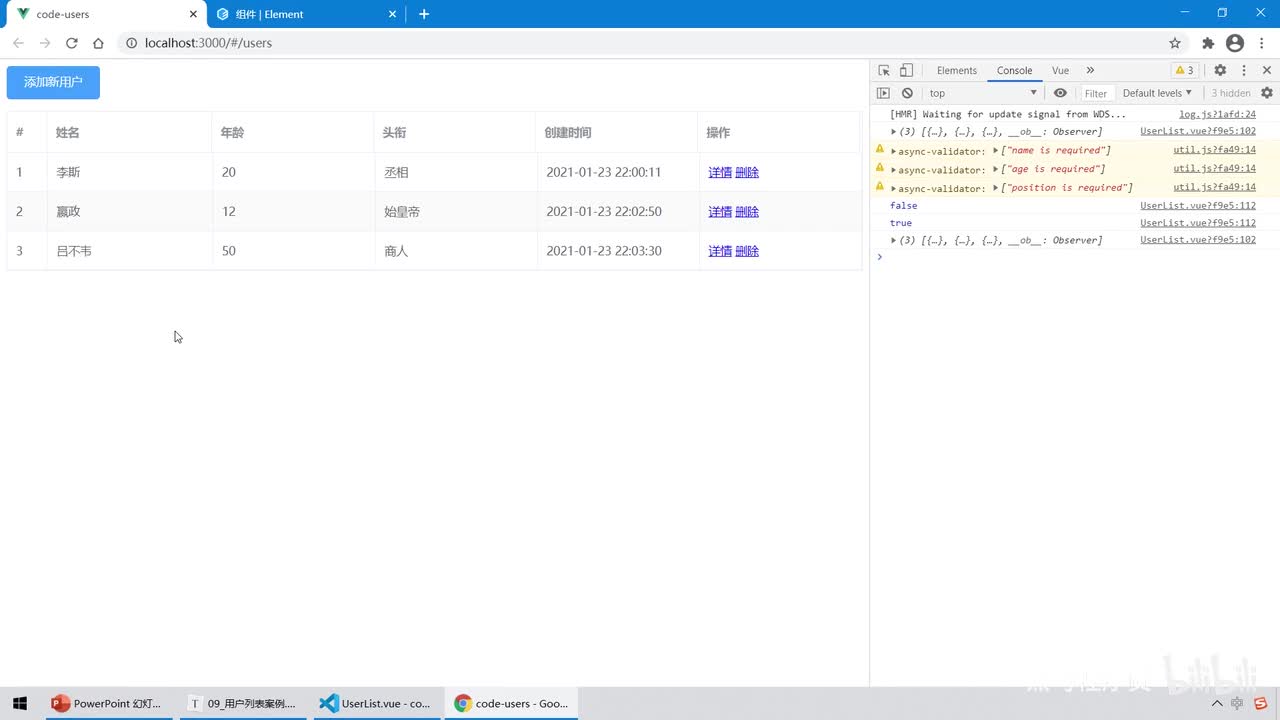Show more DevTools tabs chevron

[1090, 70]
